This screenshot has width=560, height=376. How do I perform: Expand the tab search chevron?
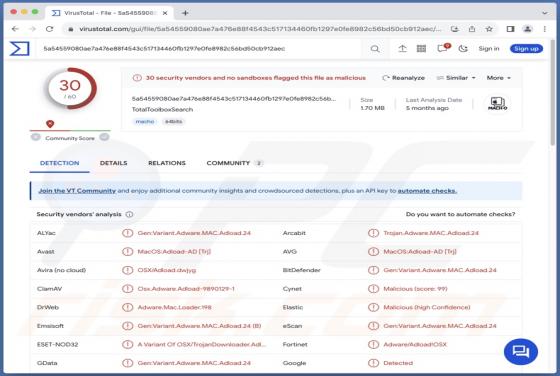click(545, 13)
